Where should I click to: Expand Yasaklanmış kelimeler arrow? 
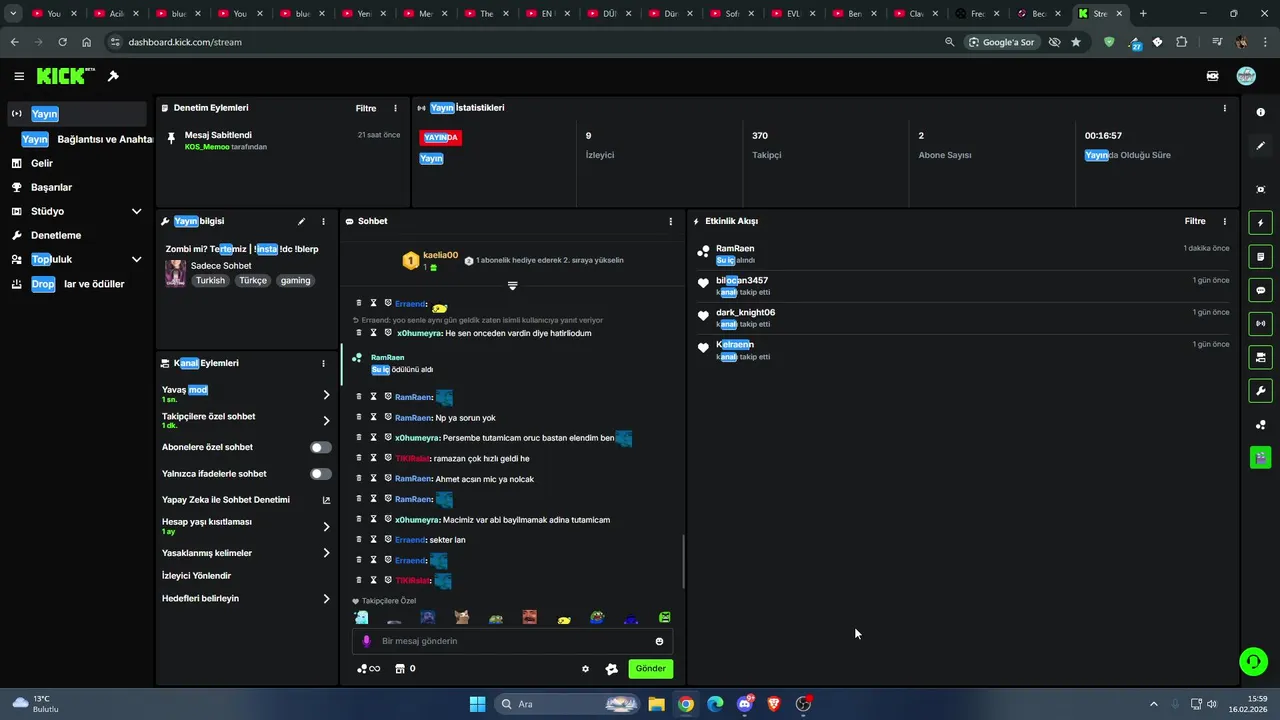point(326,553)
